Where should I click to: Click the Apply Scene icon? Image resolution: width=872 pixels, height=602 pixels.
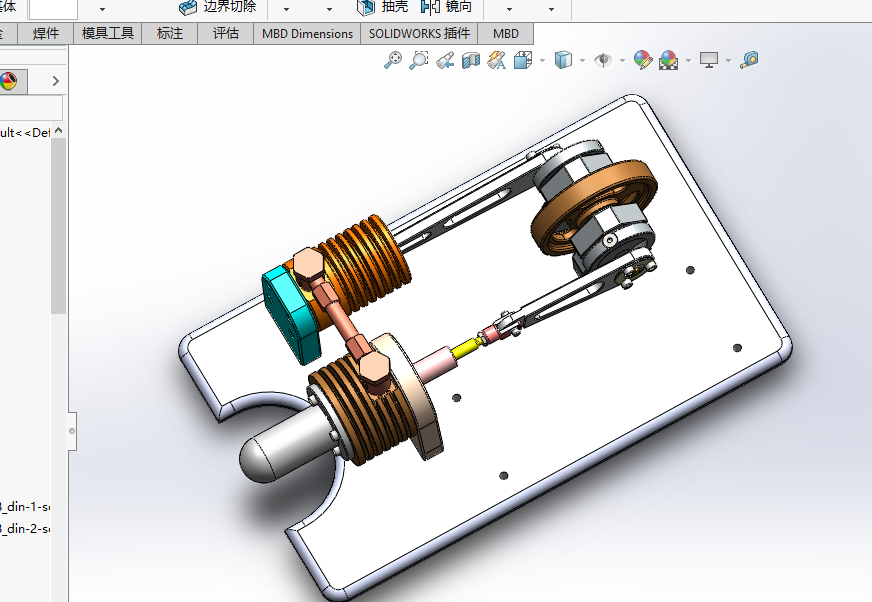tap(668, 60)
